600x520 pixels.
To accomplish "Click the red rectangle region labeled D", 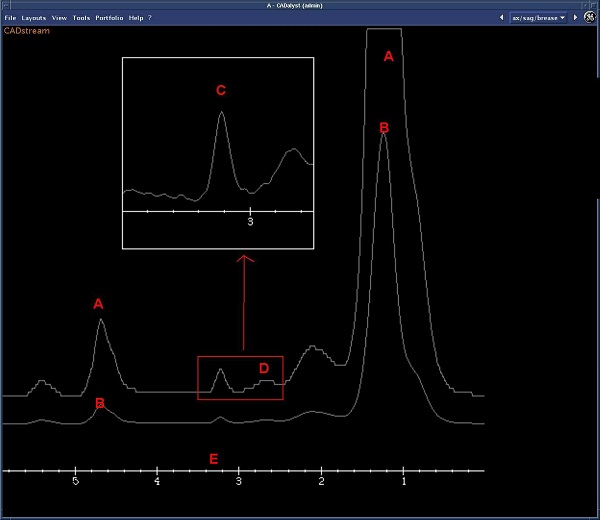I will pos(240,378).
